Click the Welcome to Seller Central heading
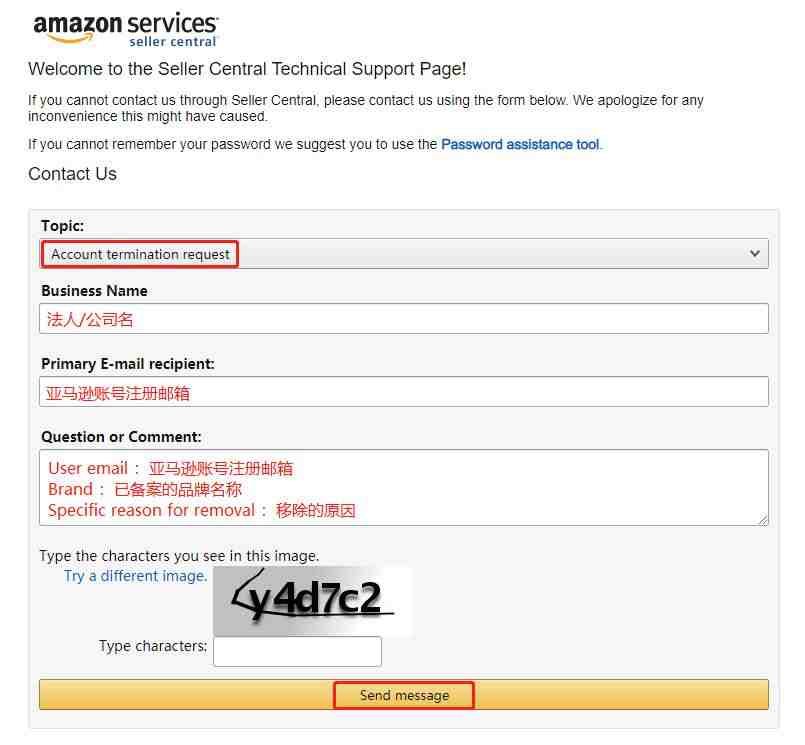 (247, 69)
